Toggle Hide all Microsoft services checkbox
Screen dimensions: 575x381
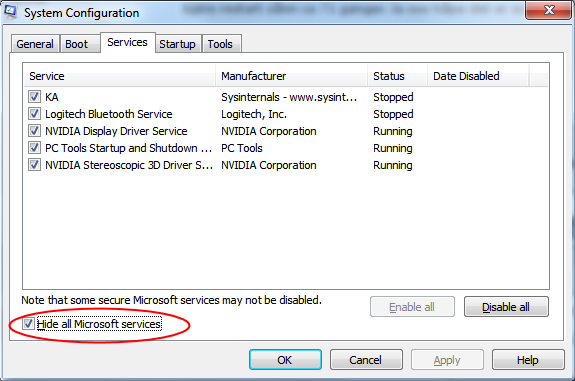click(x=28, y=324)
